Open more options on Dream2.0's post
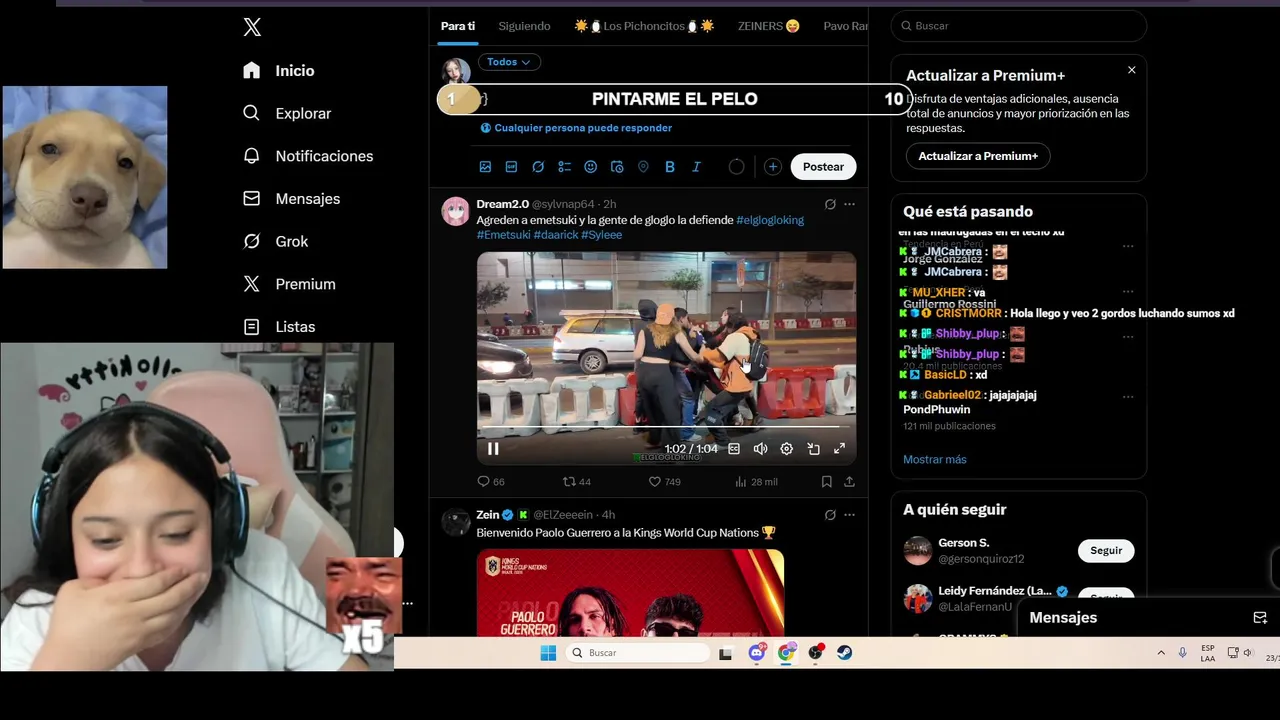Screen dimensions: 1280x720 [x=849, y=204]
